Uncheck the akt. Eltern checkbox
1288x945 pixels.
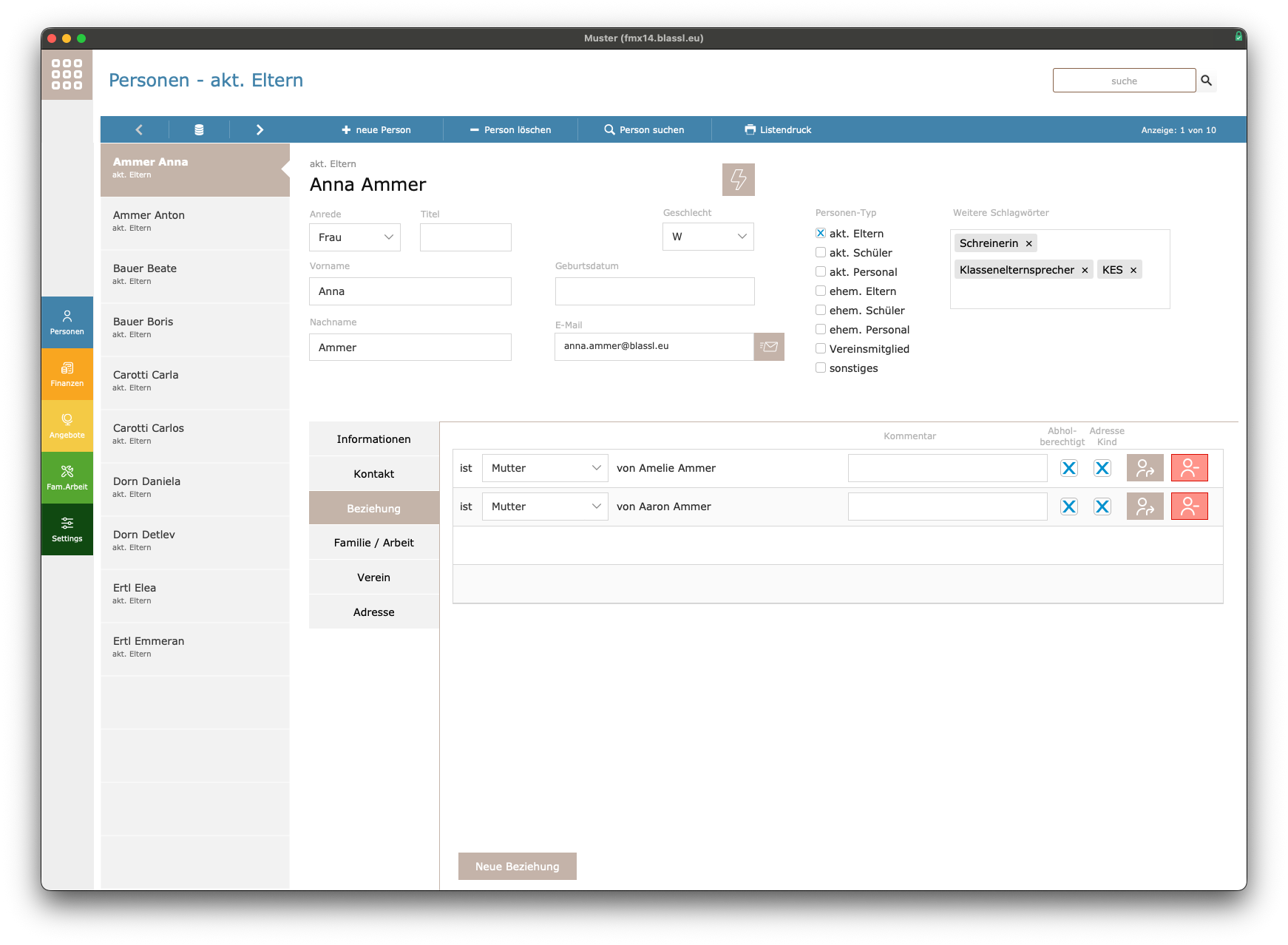[821, 233]
